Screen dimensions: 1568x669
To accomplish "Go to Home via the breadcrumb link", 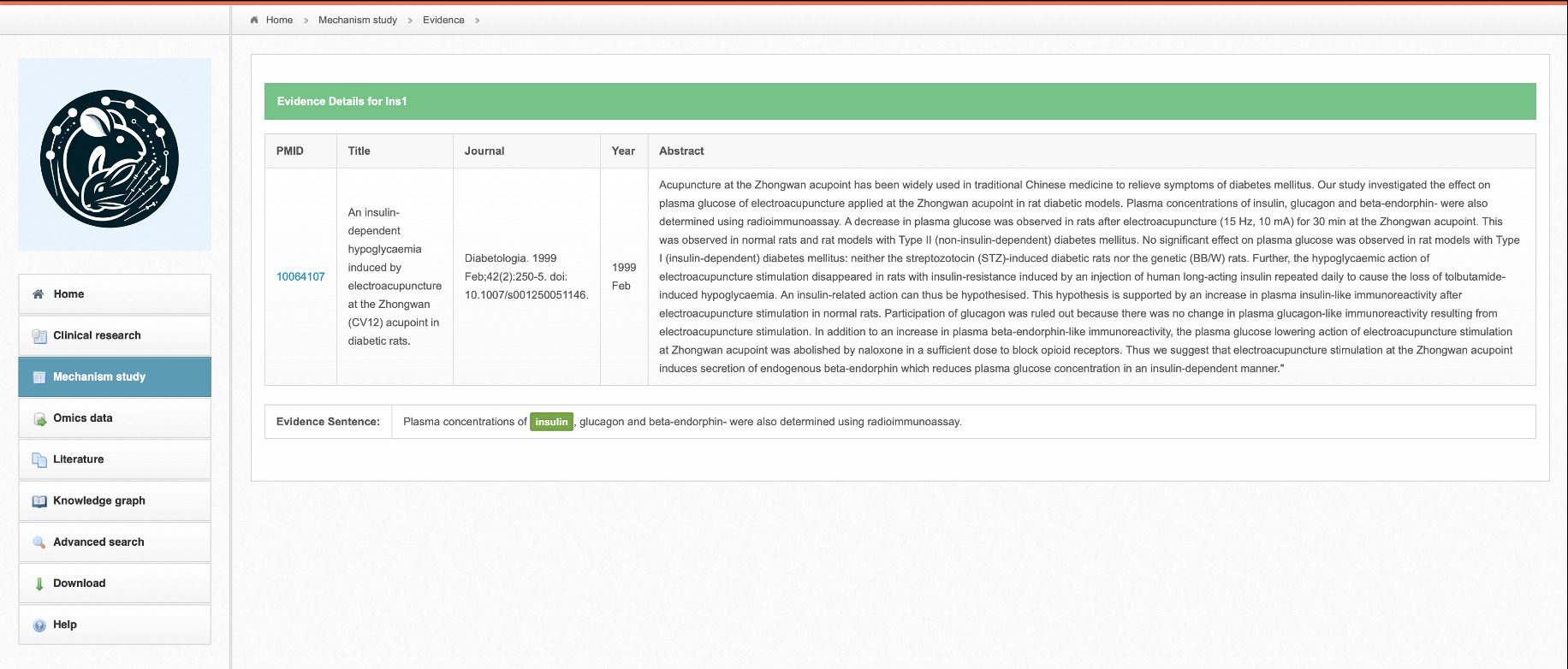I will (x=279, y=20).
